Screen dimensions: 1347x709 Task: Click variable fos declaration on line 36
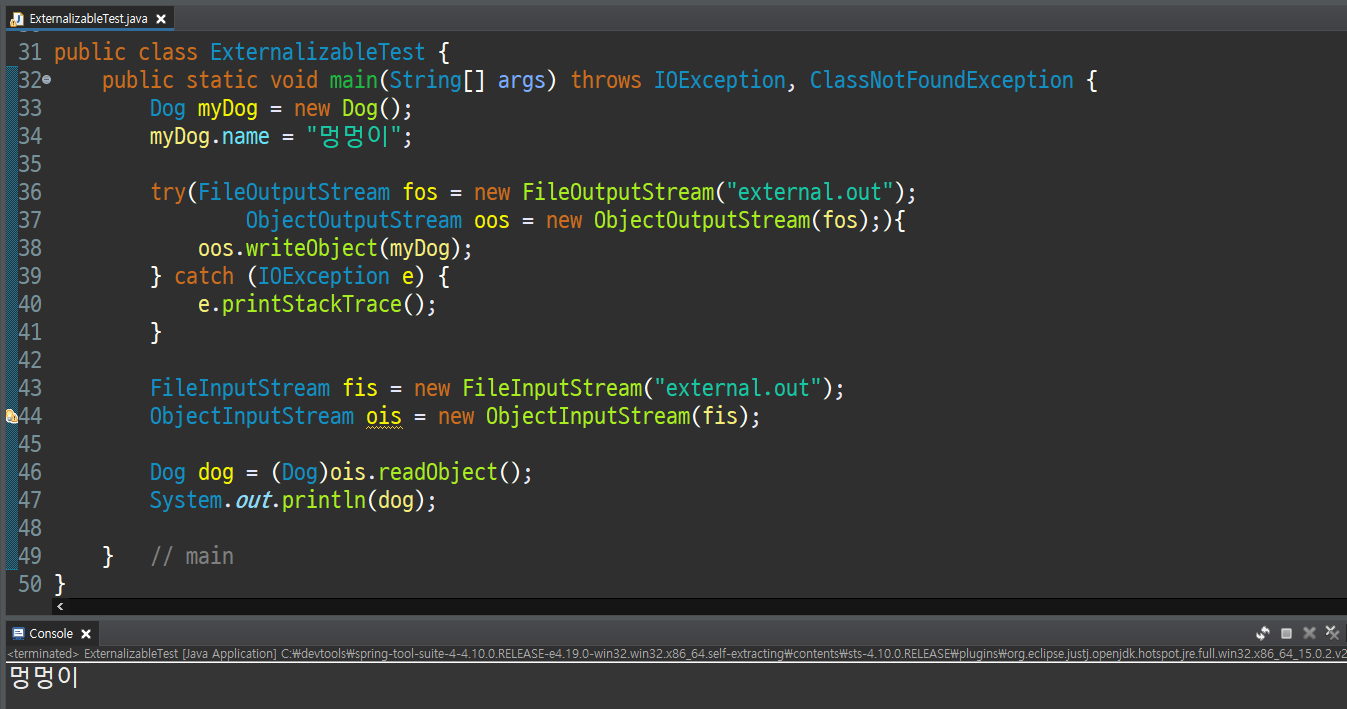[420, 192]
